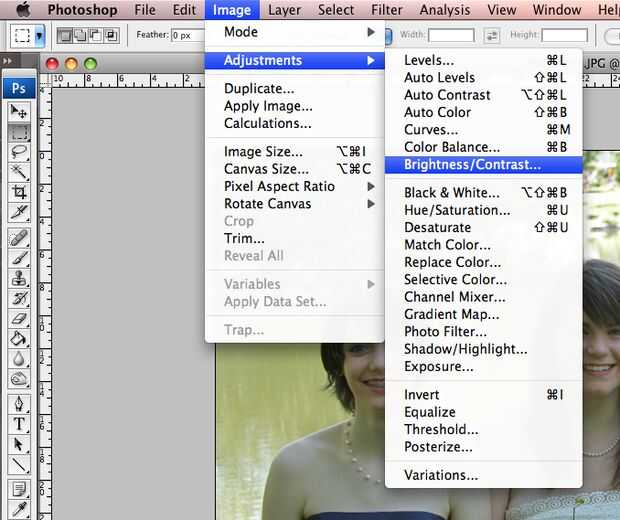Choose Add to Selection mode
This screenshot has height=520, width=620.
point(80,36)
